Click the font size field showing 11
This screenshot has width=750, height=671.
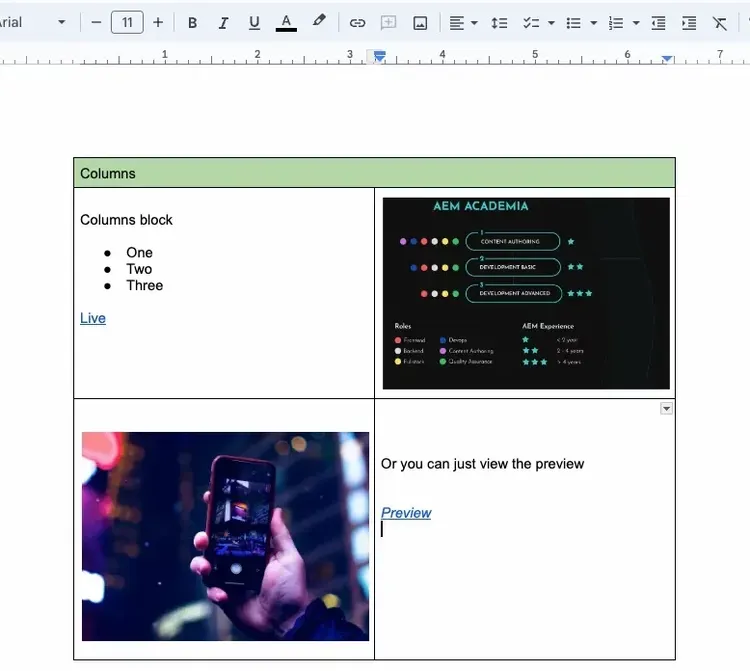pos(127,22)
